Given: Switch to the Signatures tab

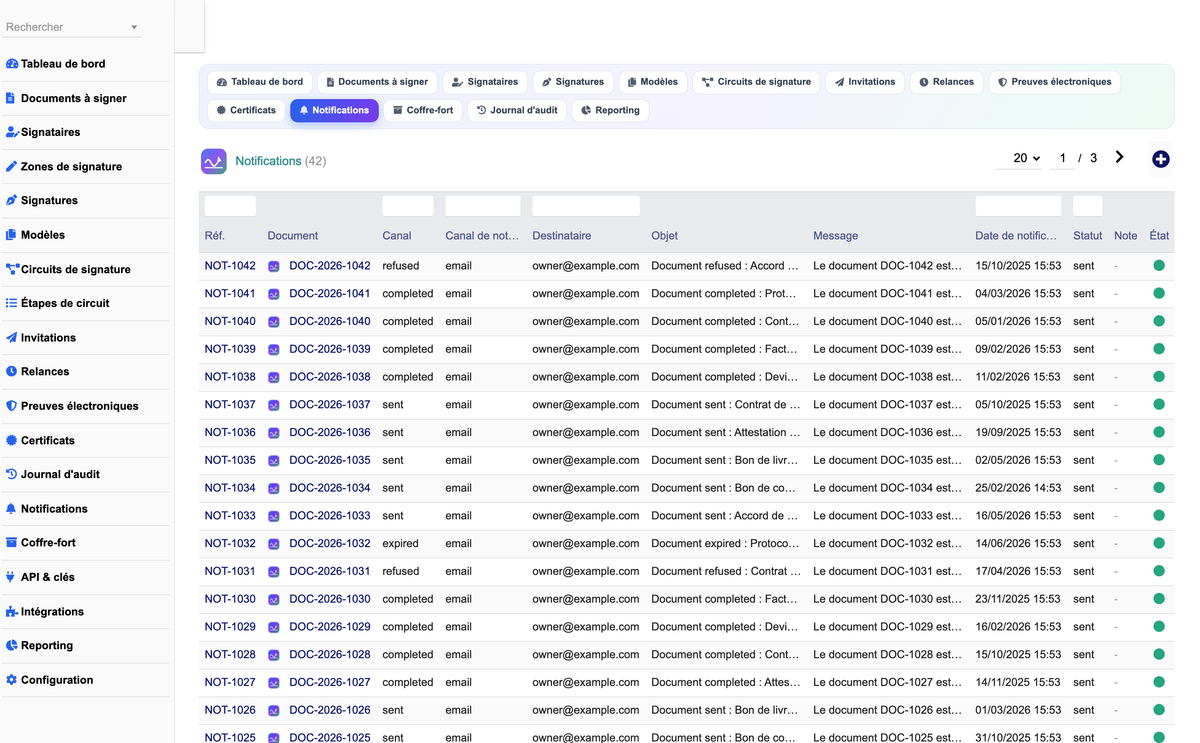Looking at the screenshot, I should (x=573, y=82).
